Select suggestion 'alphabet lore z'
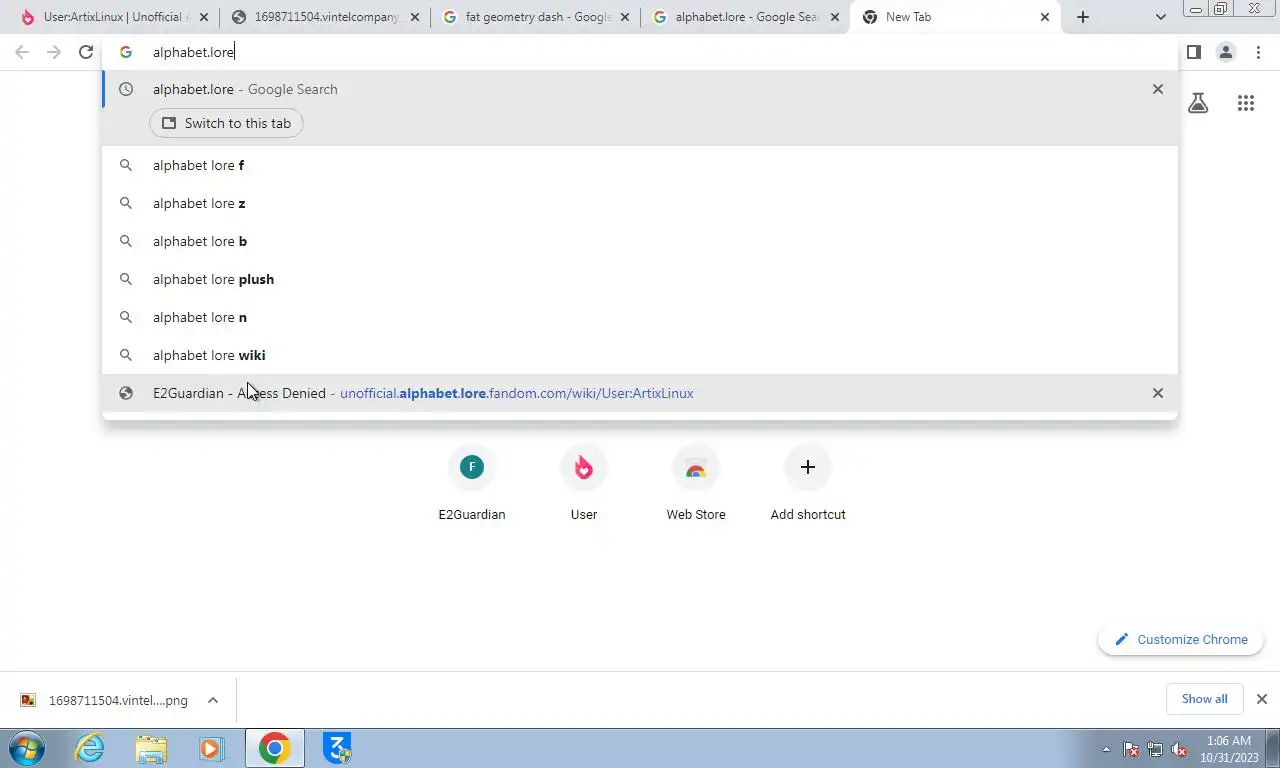The width and height of the screenshot is (1280, 768). (640, 203)
